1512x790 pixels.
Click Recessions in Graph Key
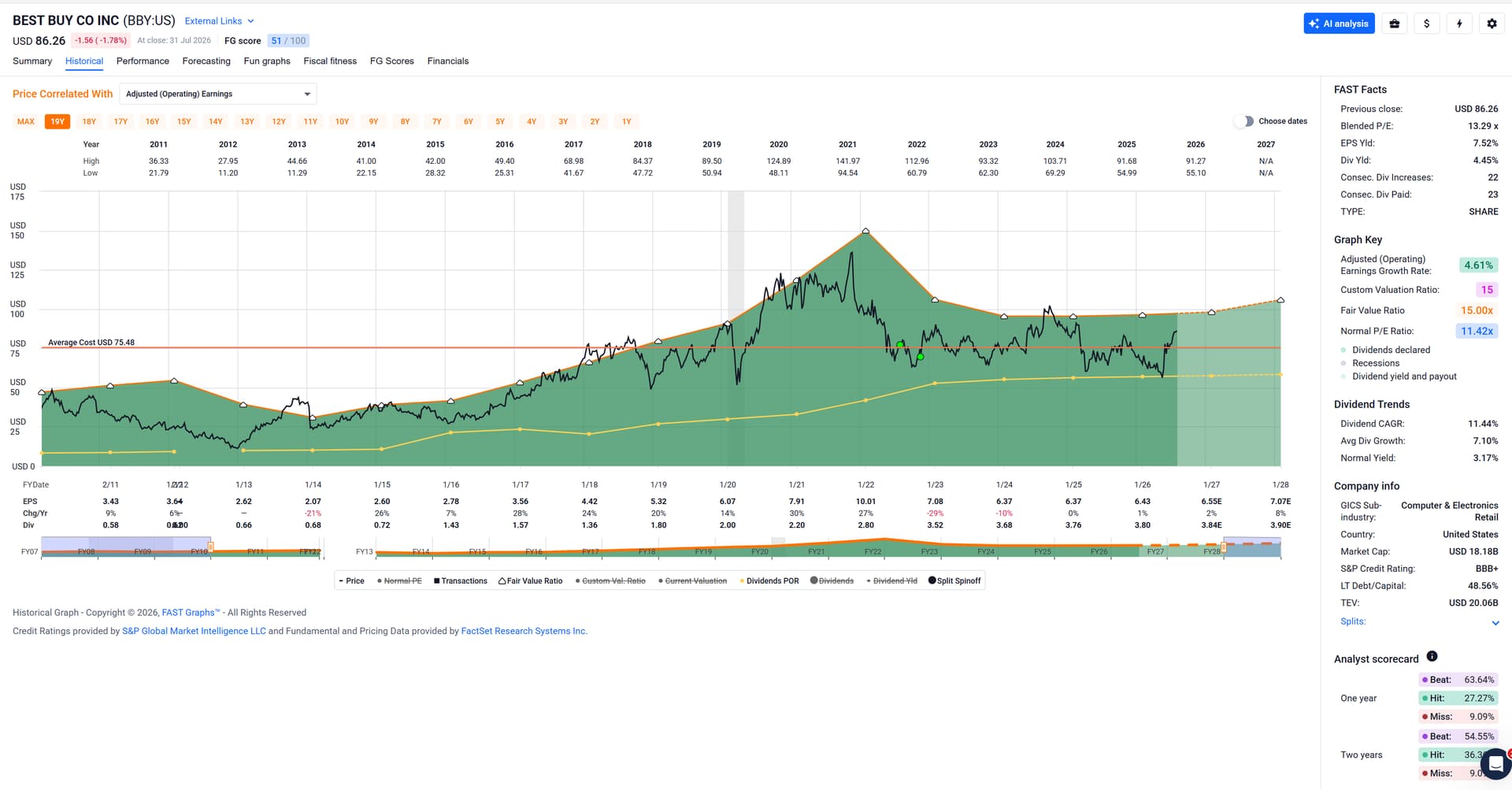pyautogui.click(x=1375, y=363)
